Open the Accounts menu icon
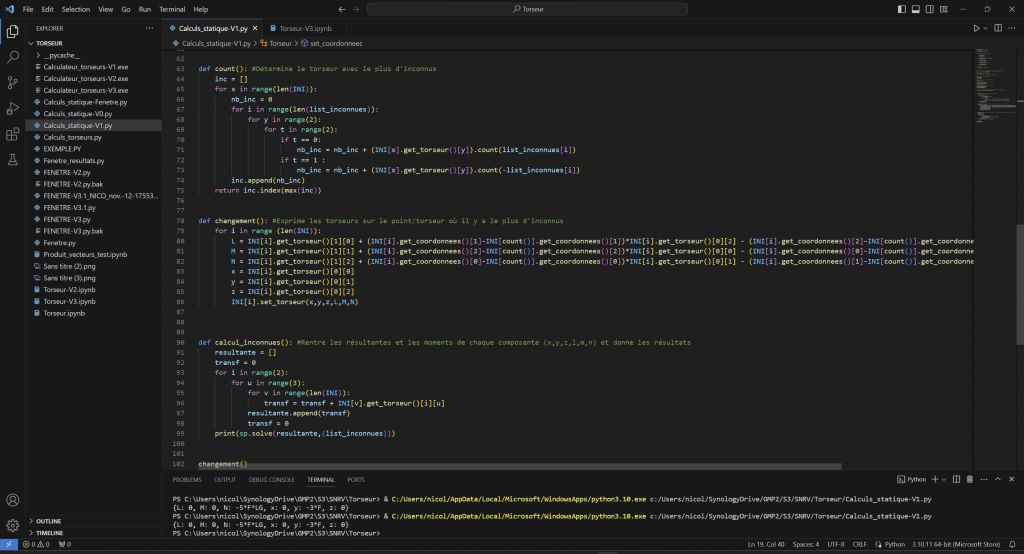Image resolution: width=1024 pixels, height=554 pixels. [x=12, y=500]
